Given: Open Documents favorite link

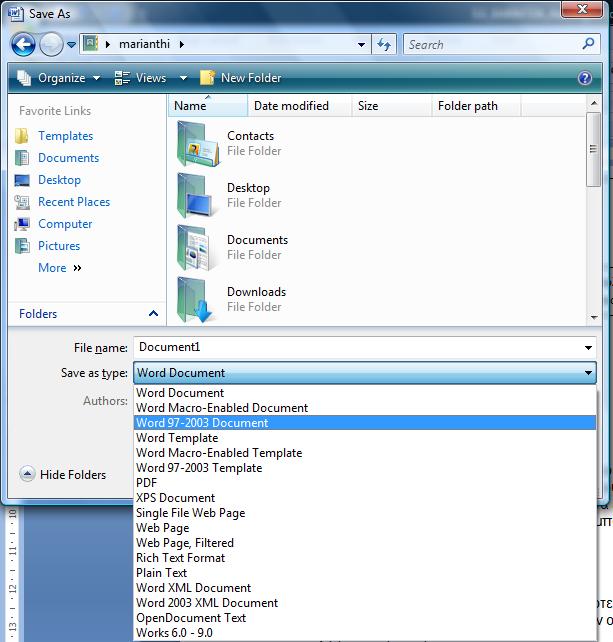Looking at the screenshot, I should [68, 158].
